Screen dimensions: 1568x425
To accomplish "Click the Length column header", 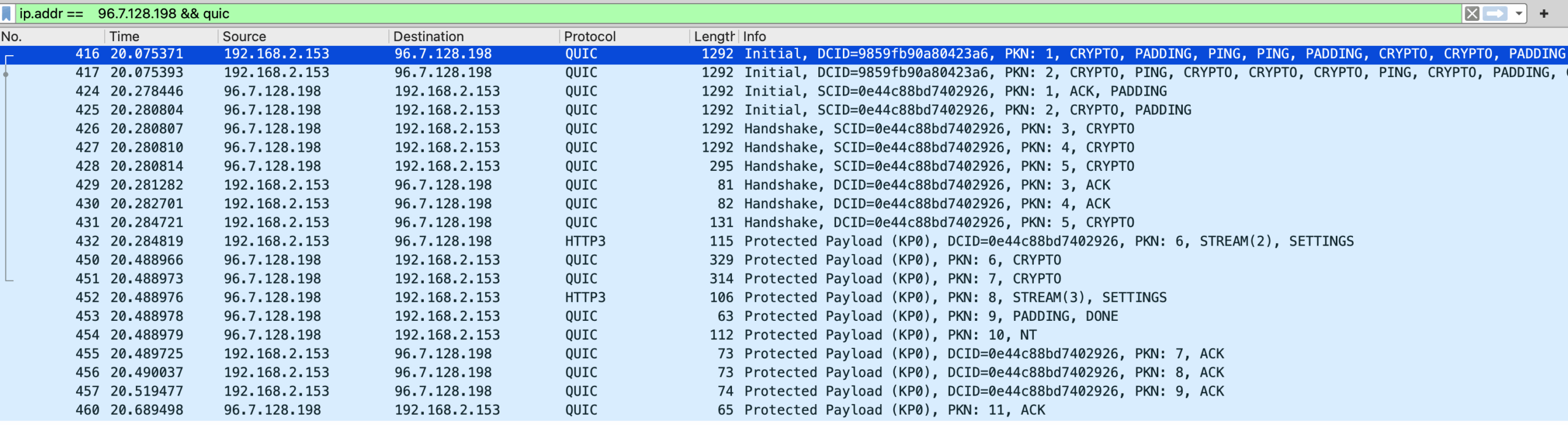I will coord(713,37).
